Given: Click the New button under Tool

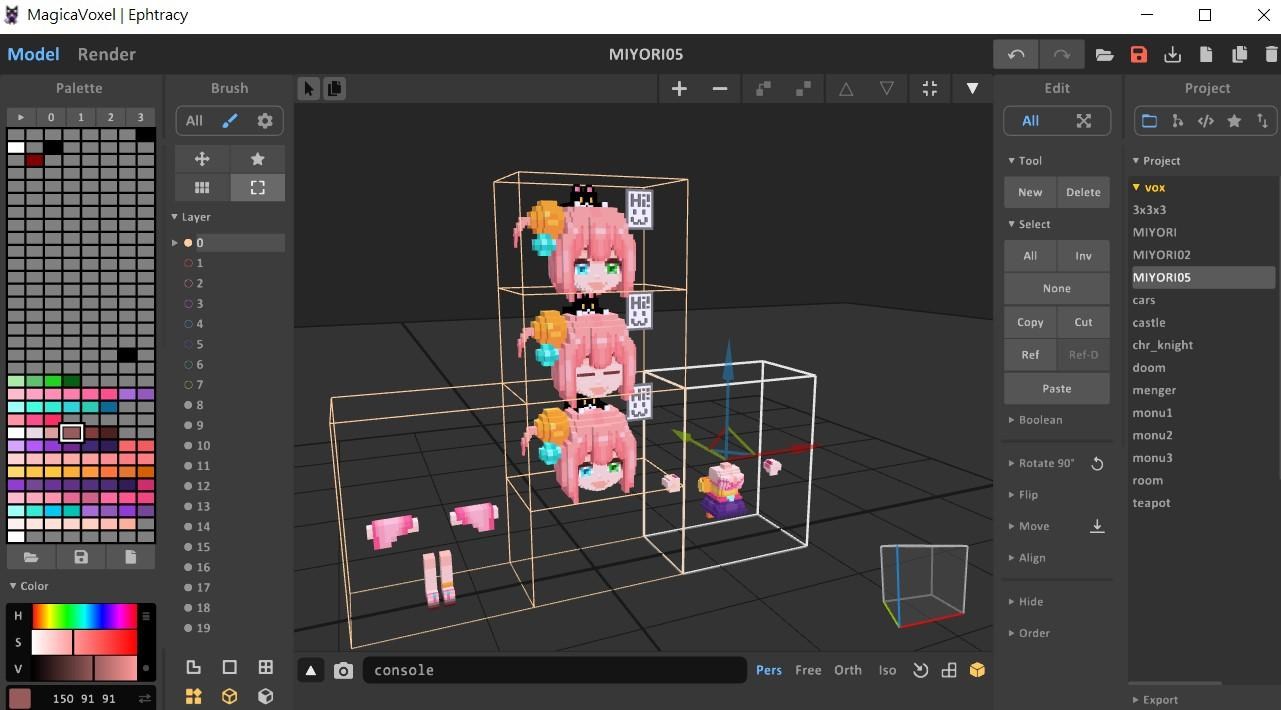Looking at the screenshot, I should coord(1030,192).
